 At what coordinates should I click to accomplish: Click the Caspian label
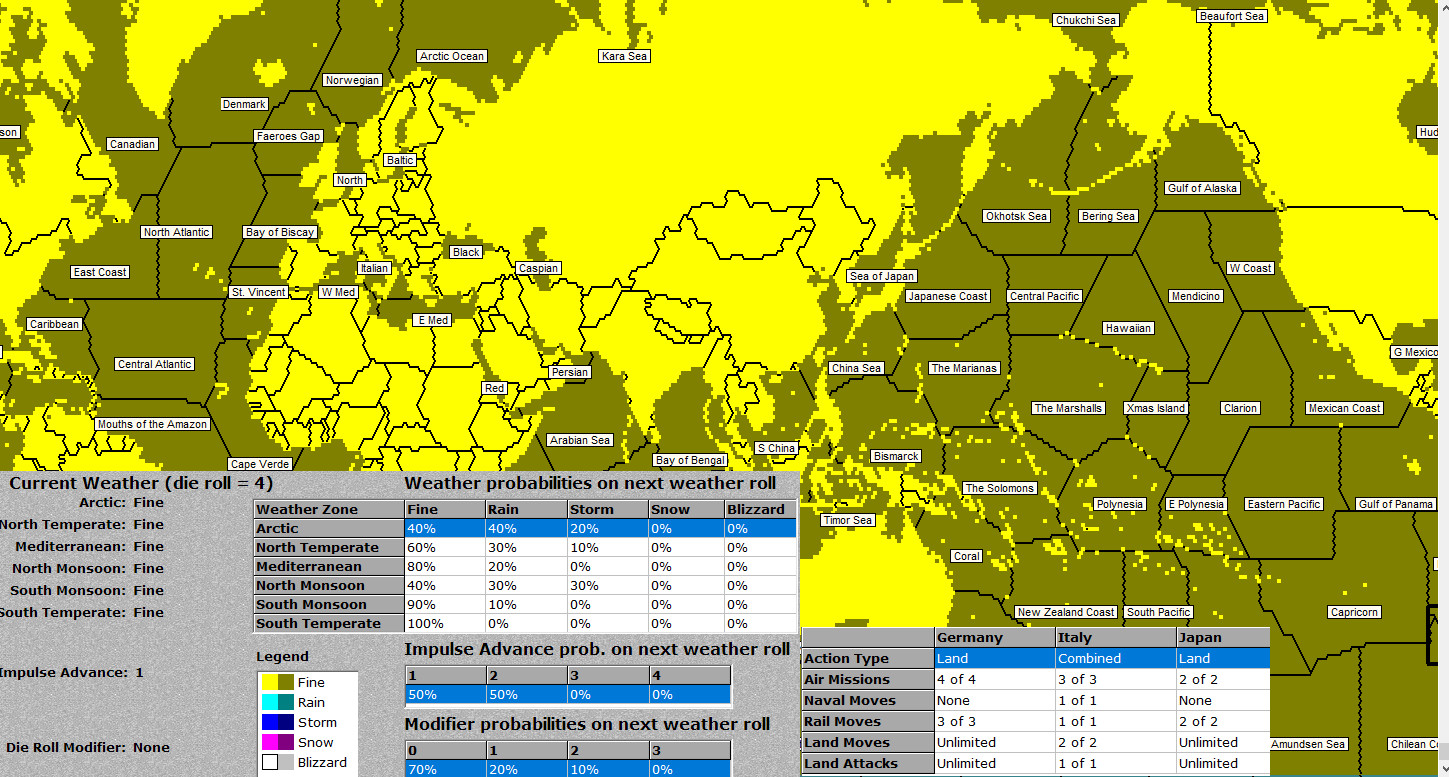pos(538,268)
